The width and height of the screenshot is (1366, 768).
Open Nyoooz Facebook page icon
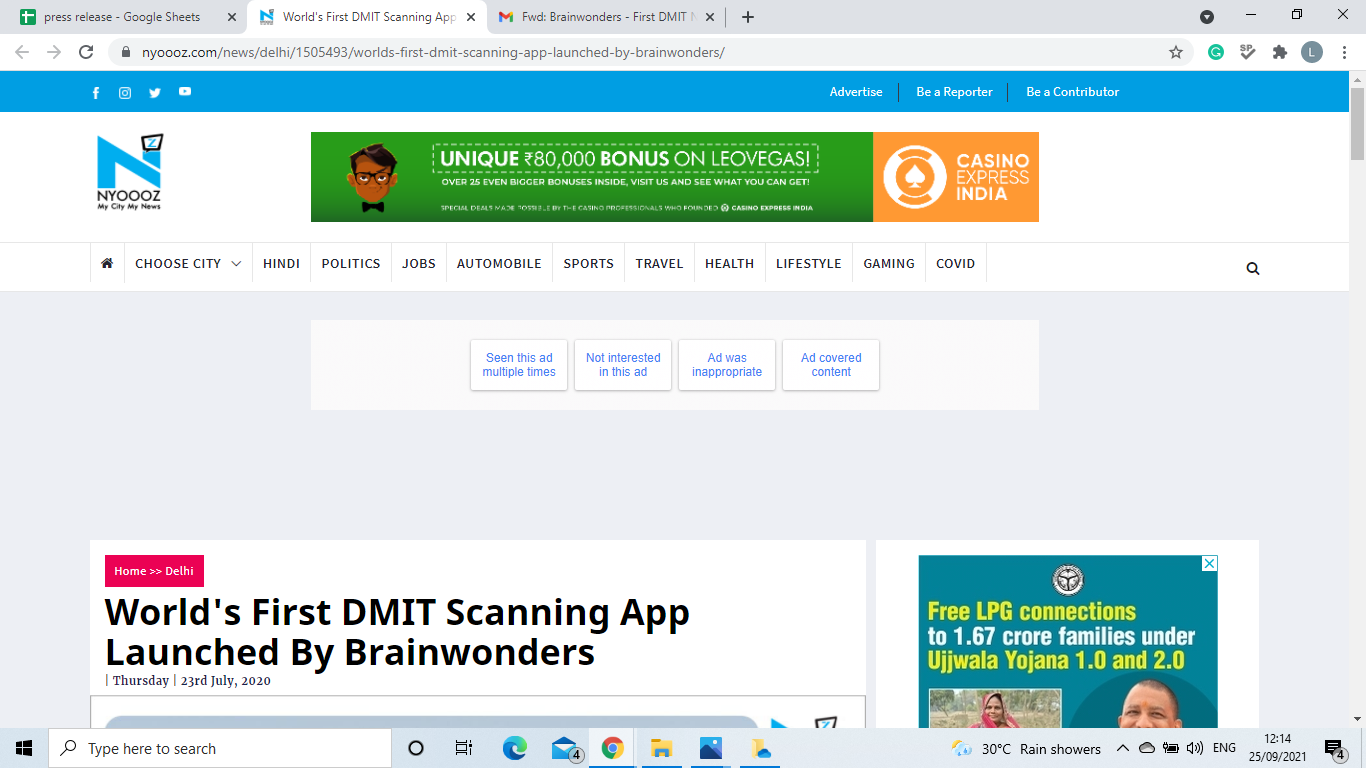[96, 93]
